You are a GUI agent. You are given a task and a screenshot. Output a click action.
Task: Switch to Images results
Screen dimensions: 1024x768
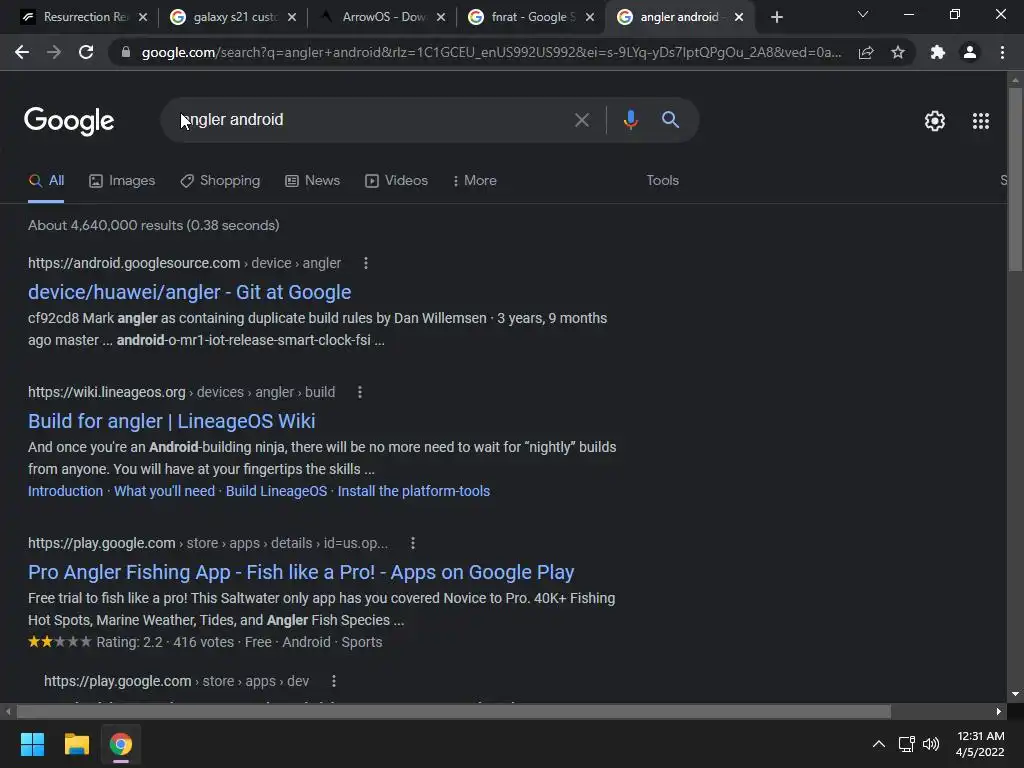point(122,181)
